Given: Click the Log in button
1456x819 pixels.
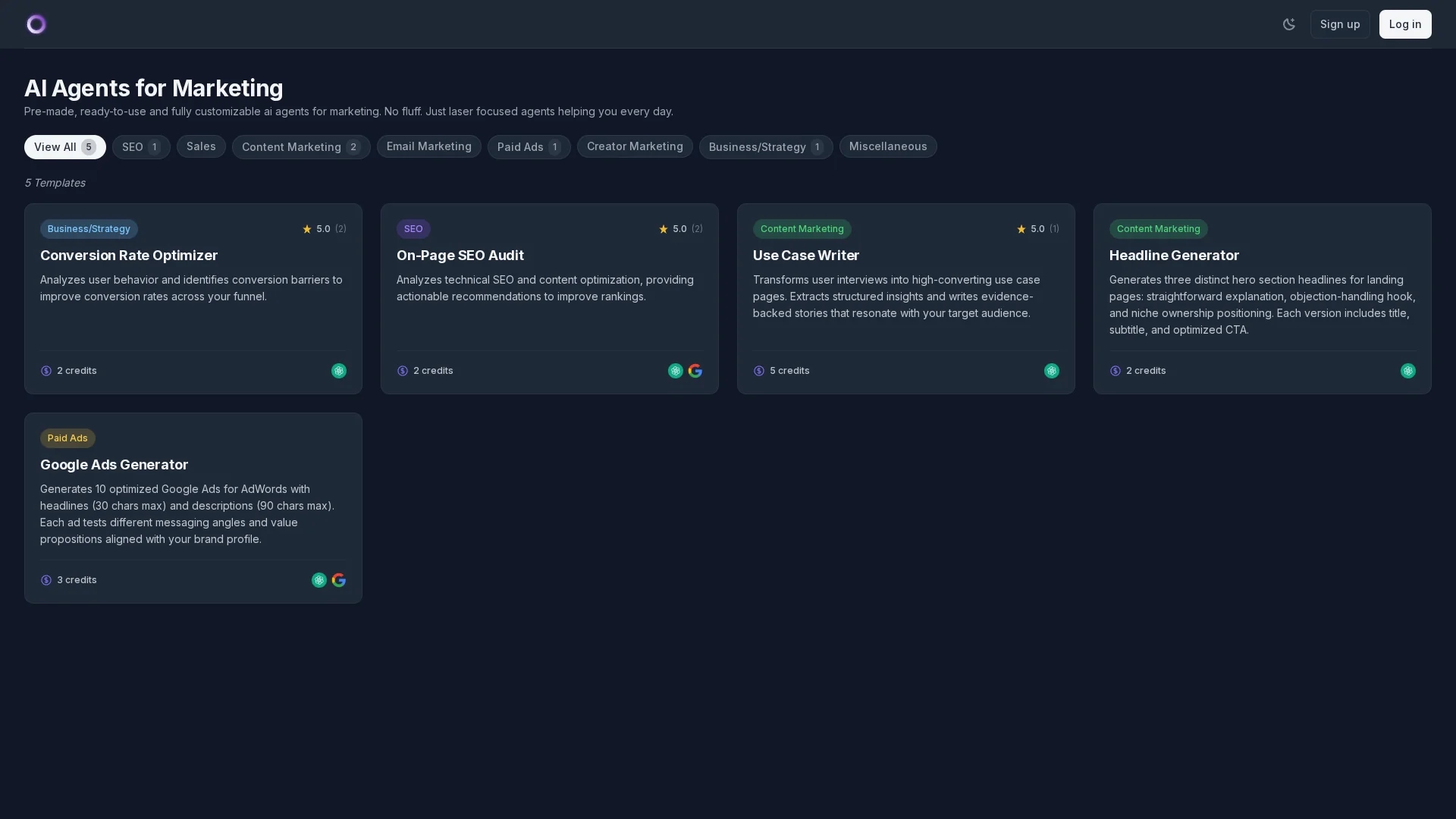Looking at the screenshot, I should tap(1404, 24).
